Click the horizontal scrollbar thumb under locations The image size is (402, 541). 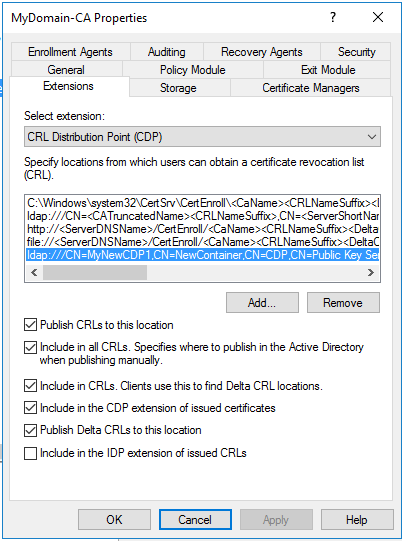coord(95,273)
